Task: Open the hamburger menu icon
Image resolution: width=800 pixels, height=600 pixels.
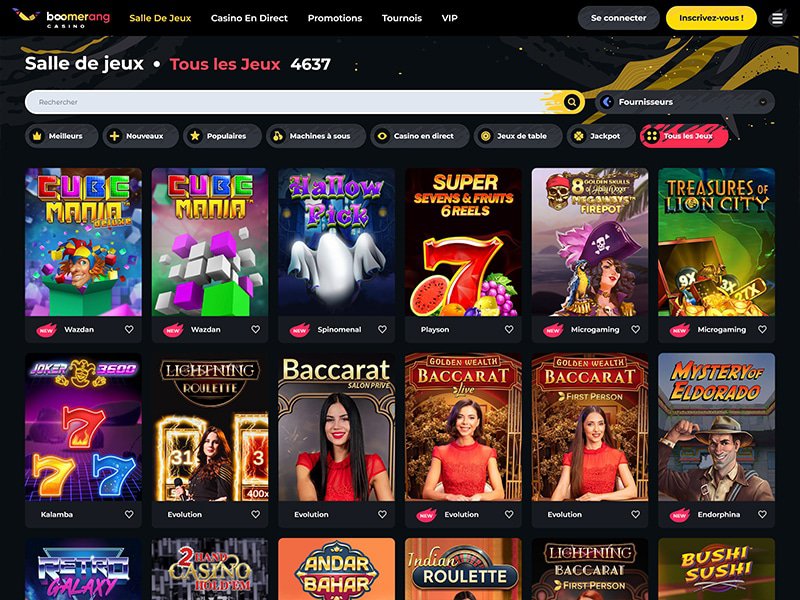Action: click(x=777, y=18)
